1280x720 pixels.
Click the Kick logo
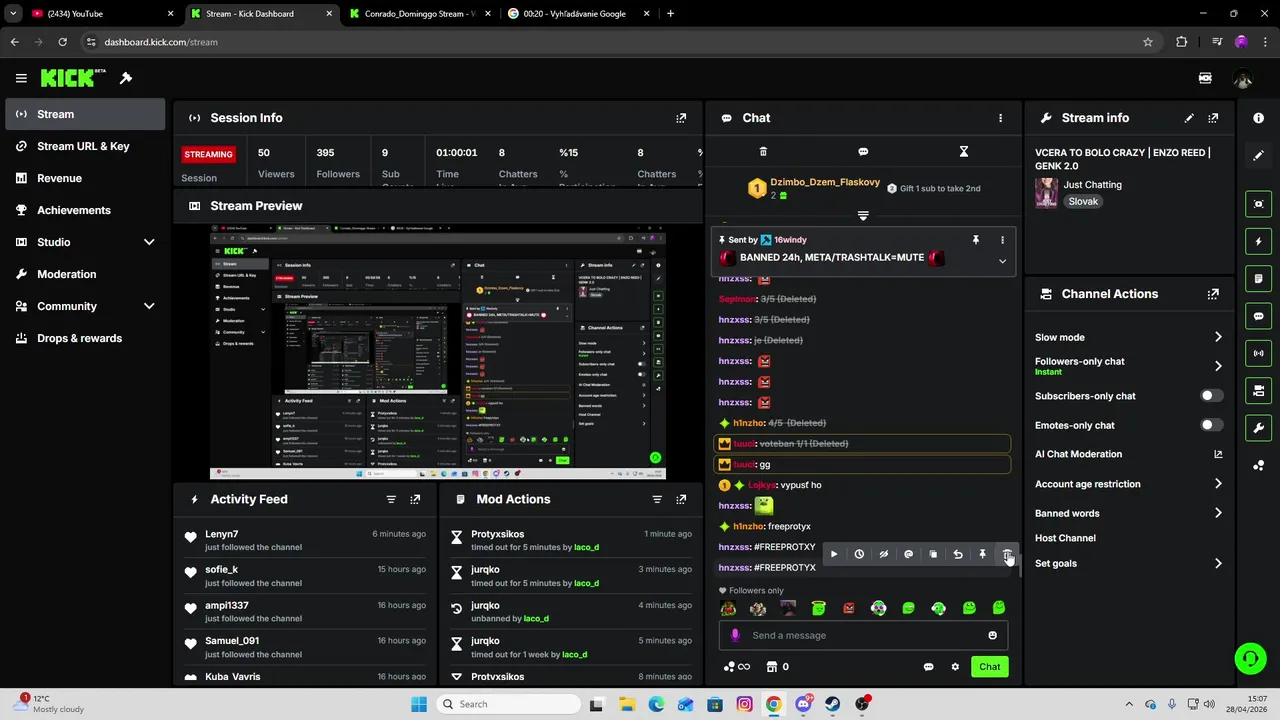(x=73, y=78)
